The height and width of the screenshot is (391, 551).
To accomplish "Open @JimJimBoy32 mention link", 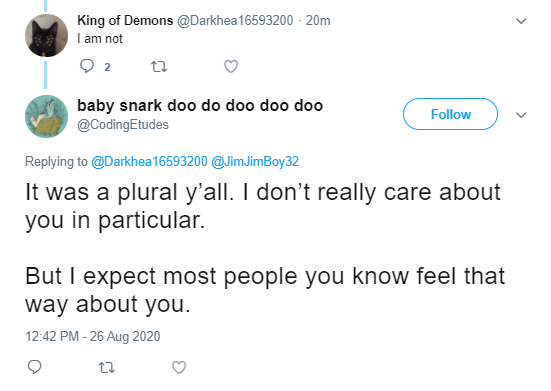I will (255, 162).
